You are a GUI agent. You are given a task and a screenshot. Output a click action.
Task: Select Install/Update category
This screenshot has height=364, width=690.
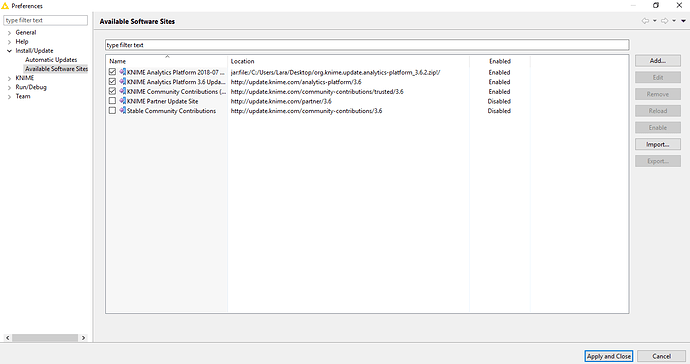click(34, 51)
